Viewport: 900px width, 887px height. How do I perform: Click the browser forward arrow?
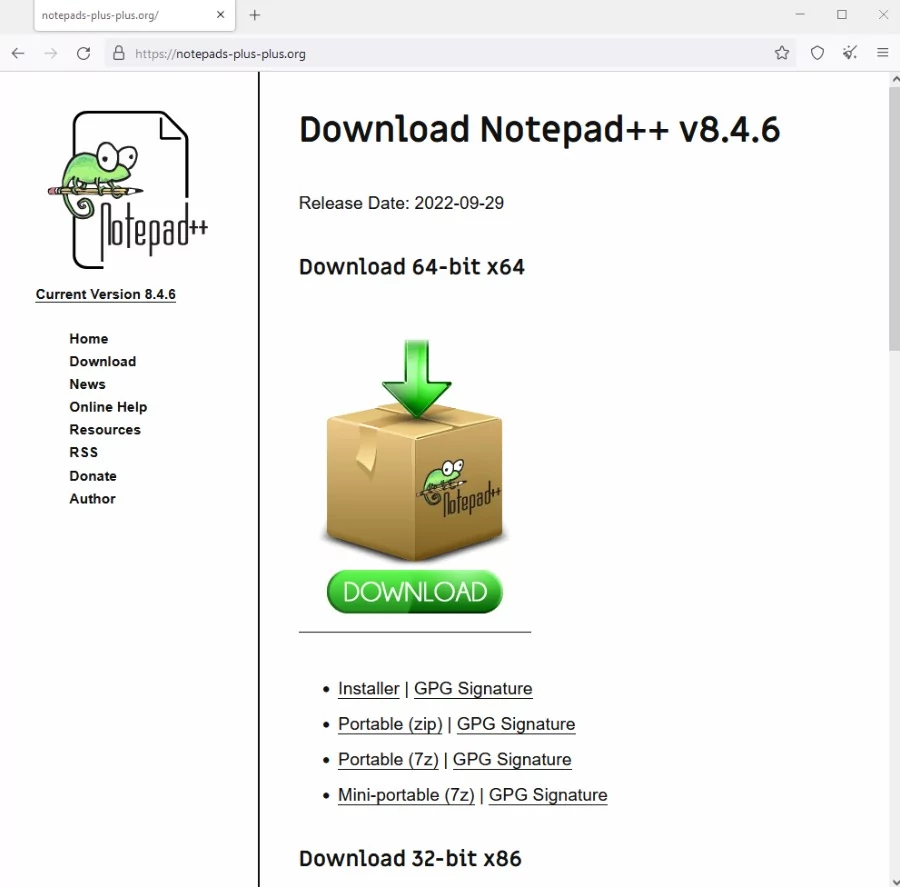(x=51, y=53)
